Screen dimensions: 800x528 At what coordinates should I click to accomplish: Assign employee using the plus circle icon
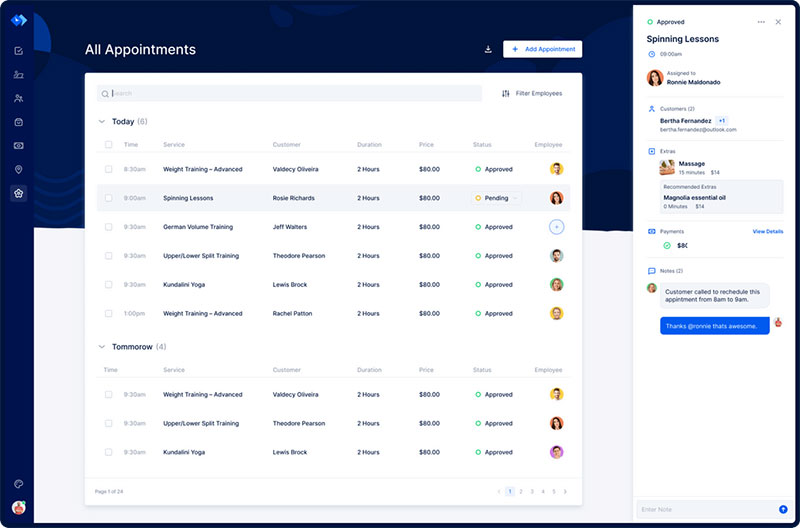click(x=556, y=227)
